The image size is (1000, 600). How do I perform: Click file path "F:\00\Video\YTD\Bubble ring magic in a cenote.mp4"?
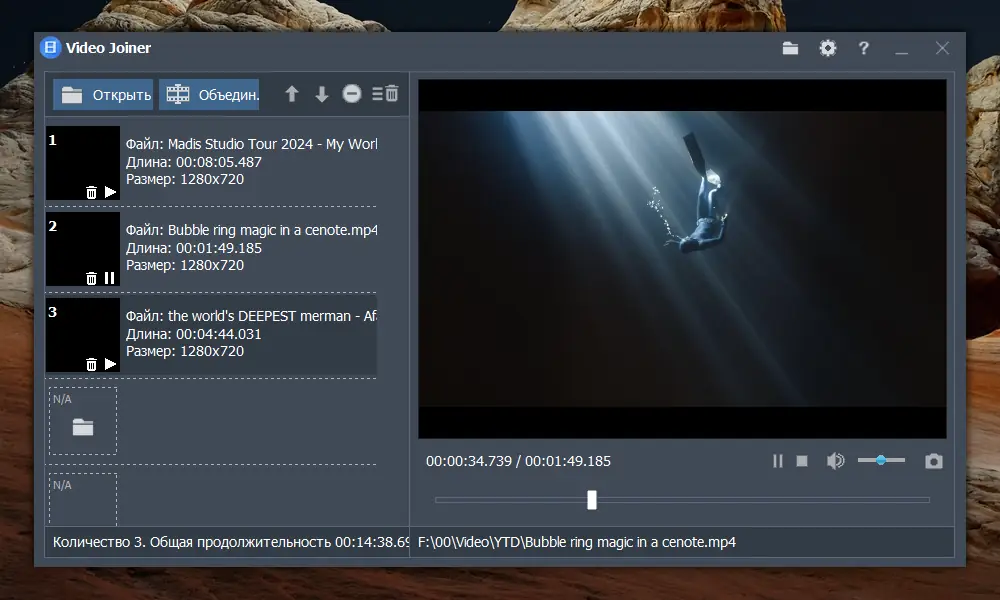point(577,542)
